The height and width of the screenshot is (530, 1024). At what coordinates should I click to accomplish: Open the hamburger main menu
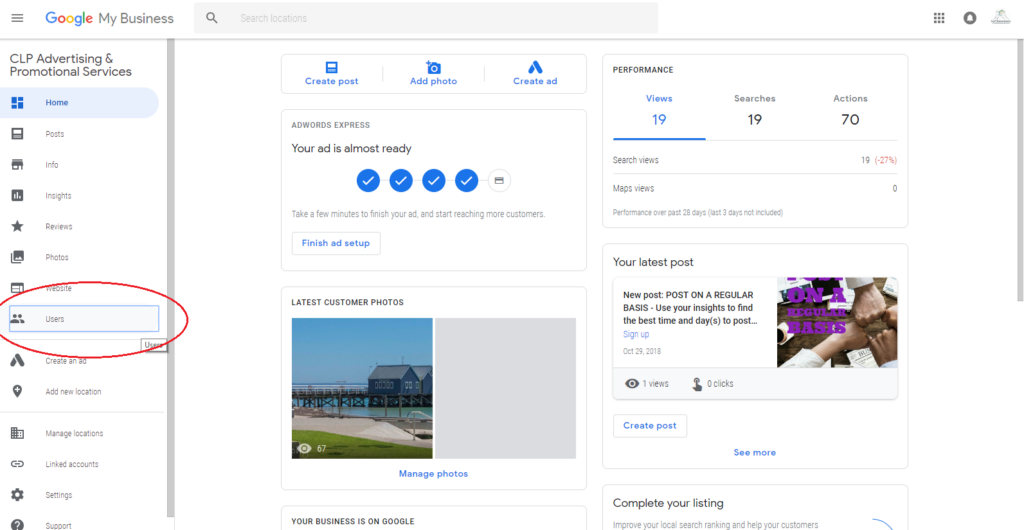[18, 18]
